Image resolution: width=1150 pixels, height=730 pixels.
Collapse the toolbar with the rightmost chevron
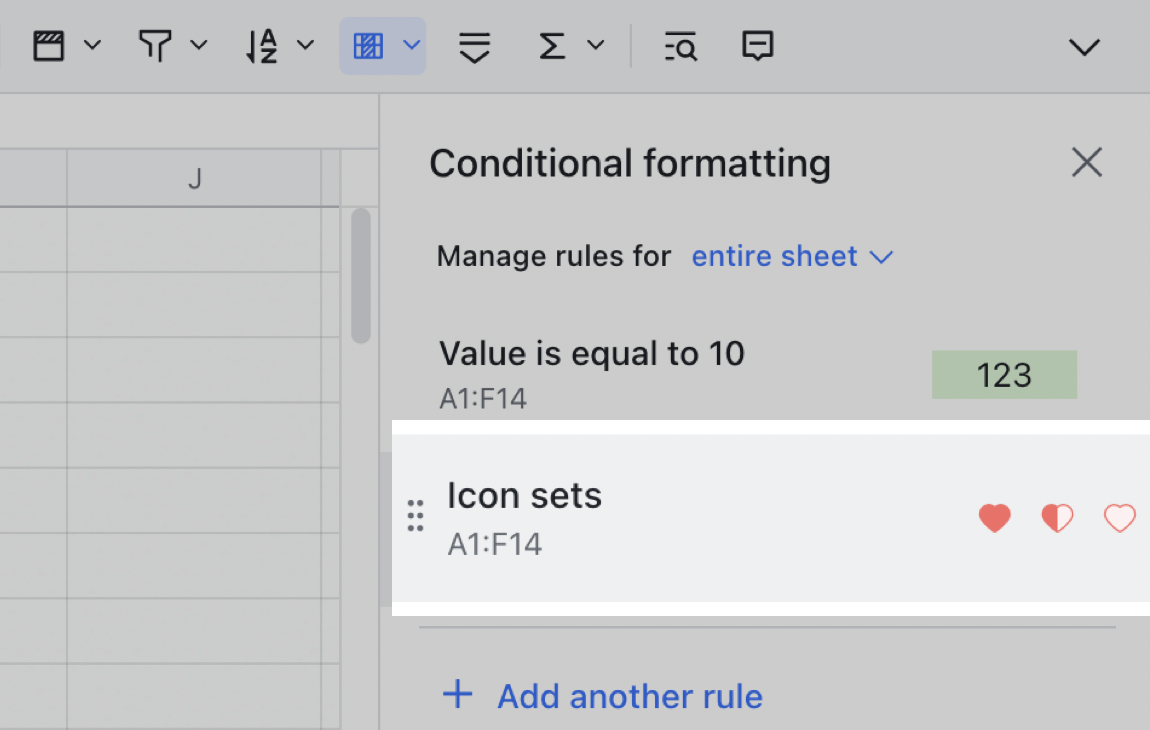pyautogui.click(x=1084, y=47)
